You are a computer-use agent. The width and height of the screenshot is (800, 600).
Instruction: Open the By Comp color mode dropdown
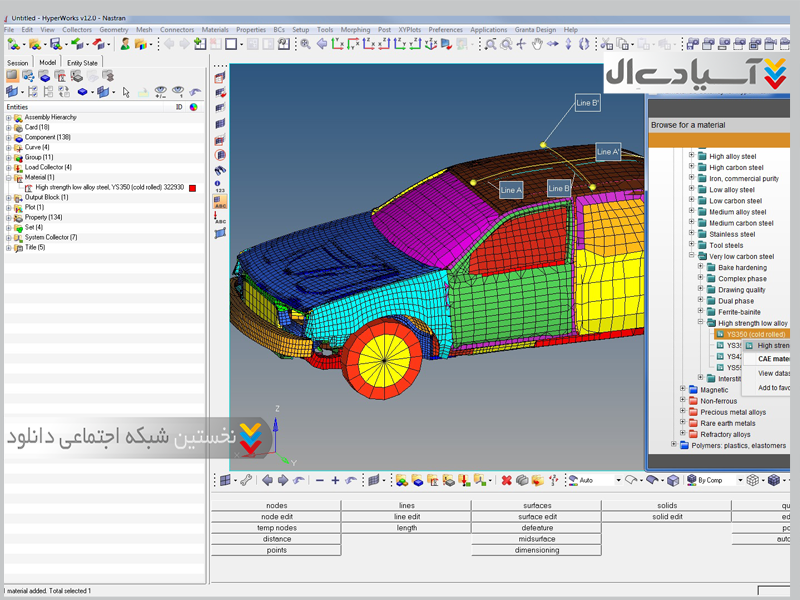pos(741,480)
